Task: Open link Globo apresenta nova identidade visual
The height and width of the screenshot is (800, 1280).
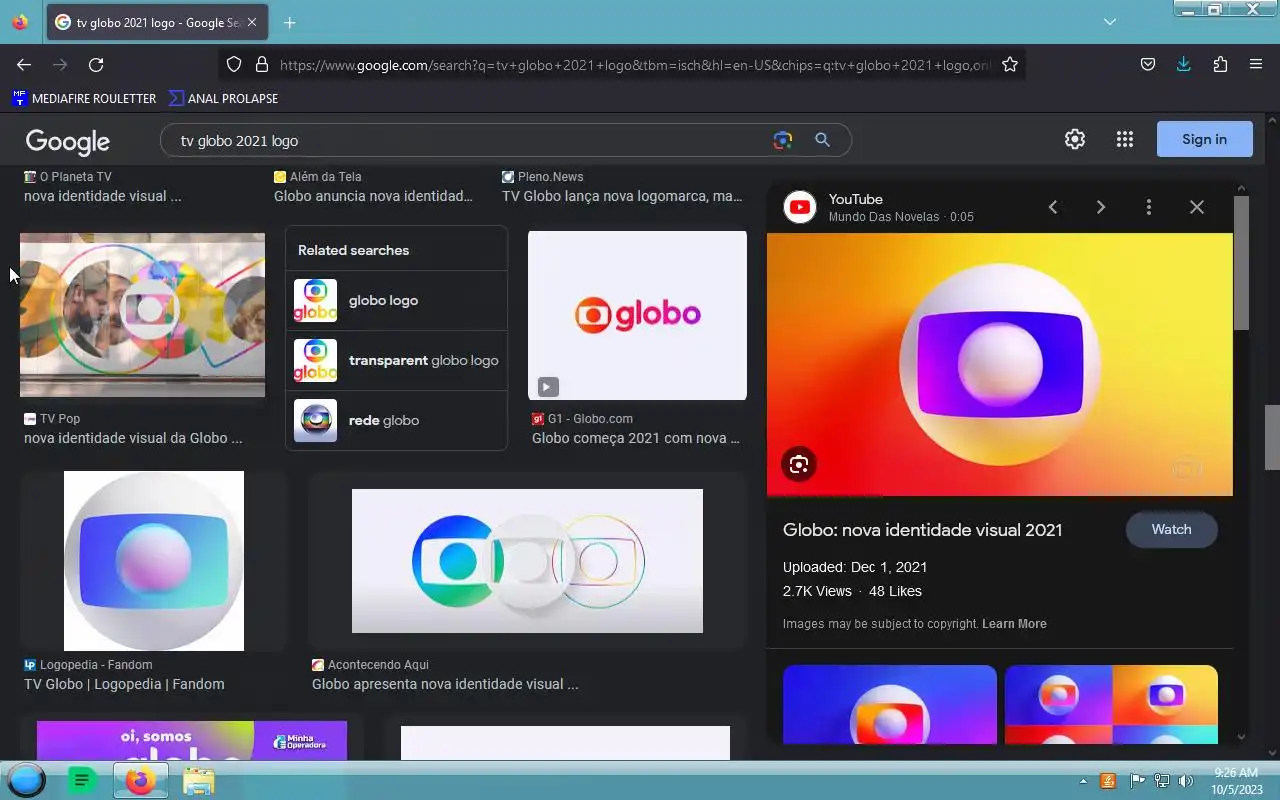Action: [x=445, y=684]
